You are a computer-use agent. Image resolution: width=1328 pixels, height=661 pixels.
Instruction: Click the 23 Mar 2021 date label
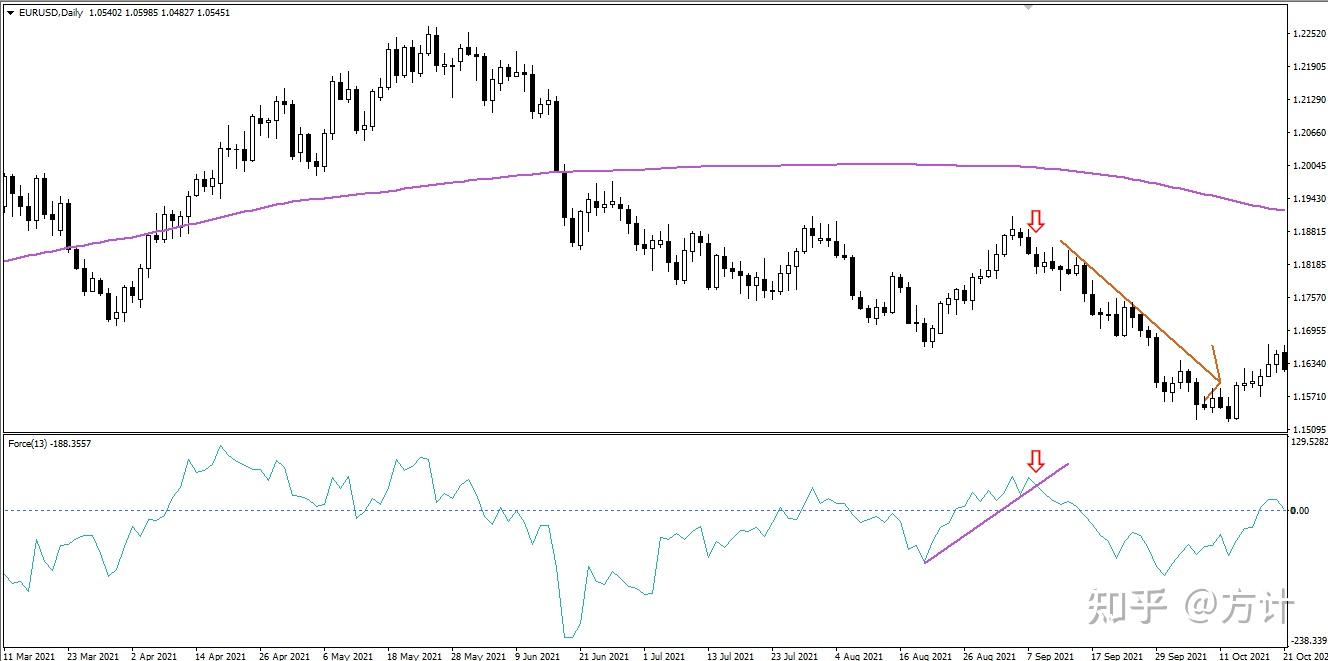[92, 656]
